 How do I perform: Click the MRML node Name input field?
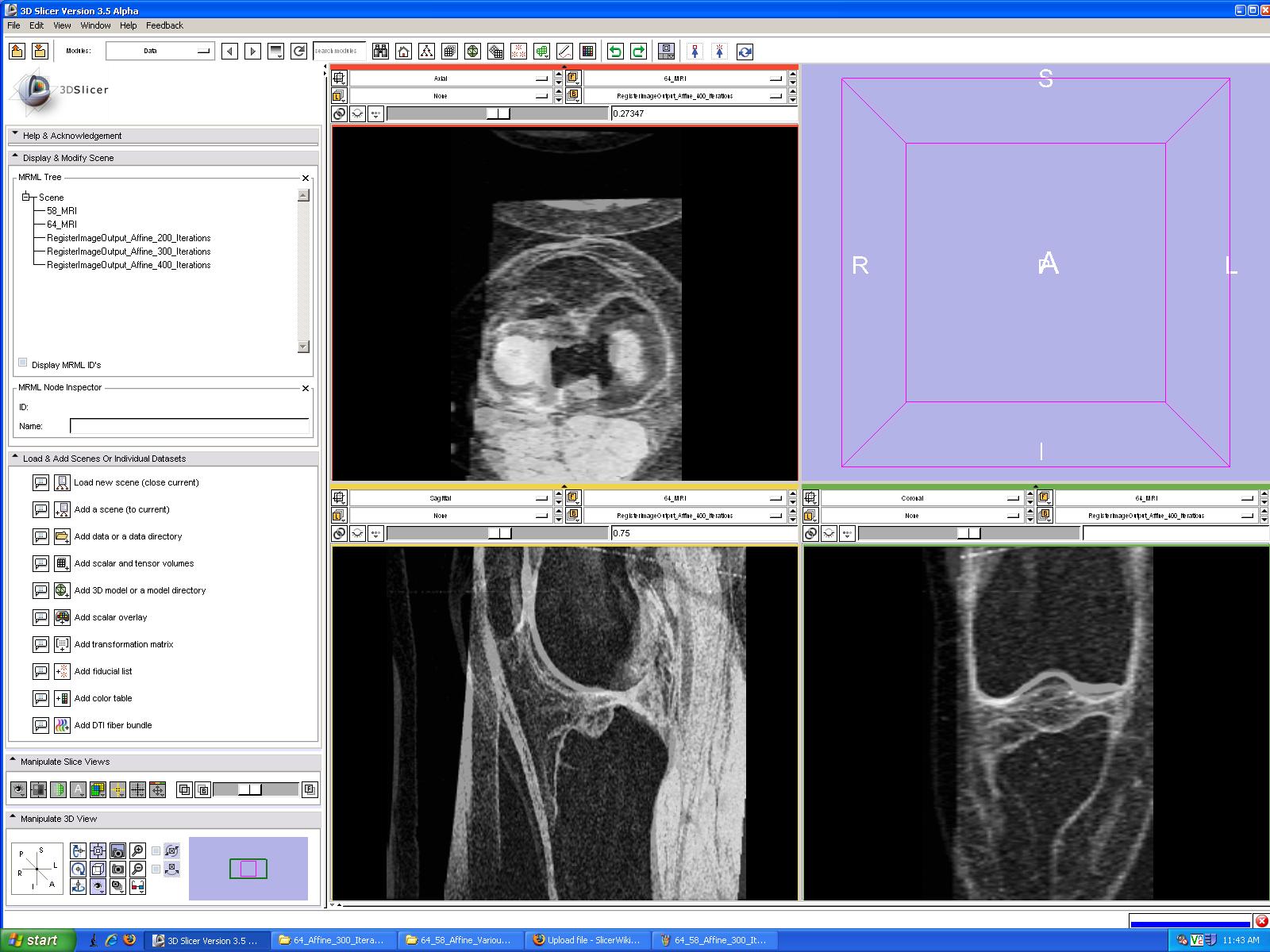click(189, 426)
